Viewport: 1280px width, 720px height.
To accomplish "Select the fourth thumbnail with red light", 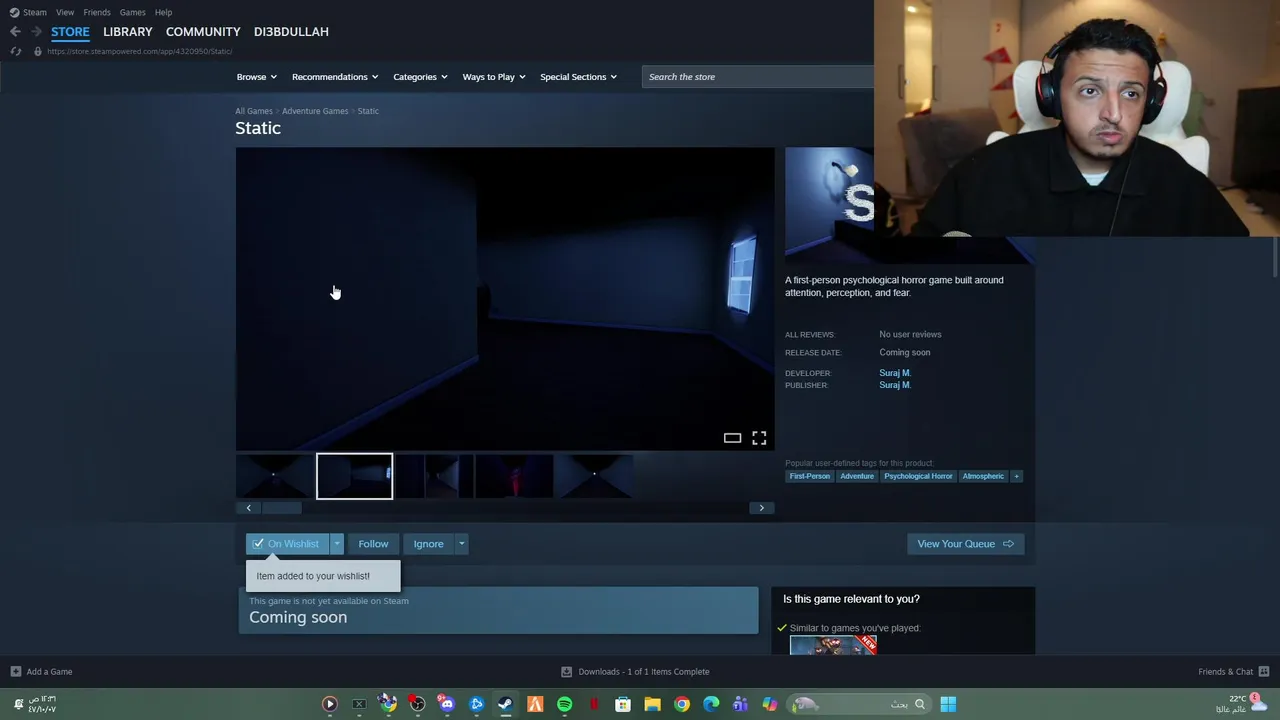I will (515, 476).
